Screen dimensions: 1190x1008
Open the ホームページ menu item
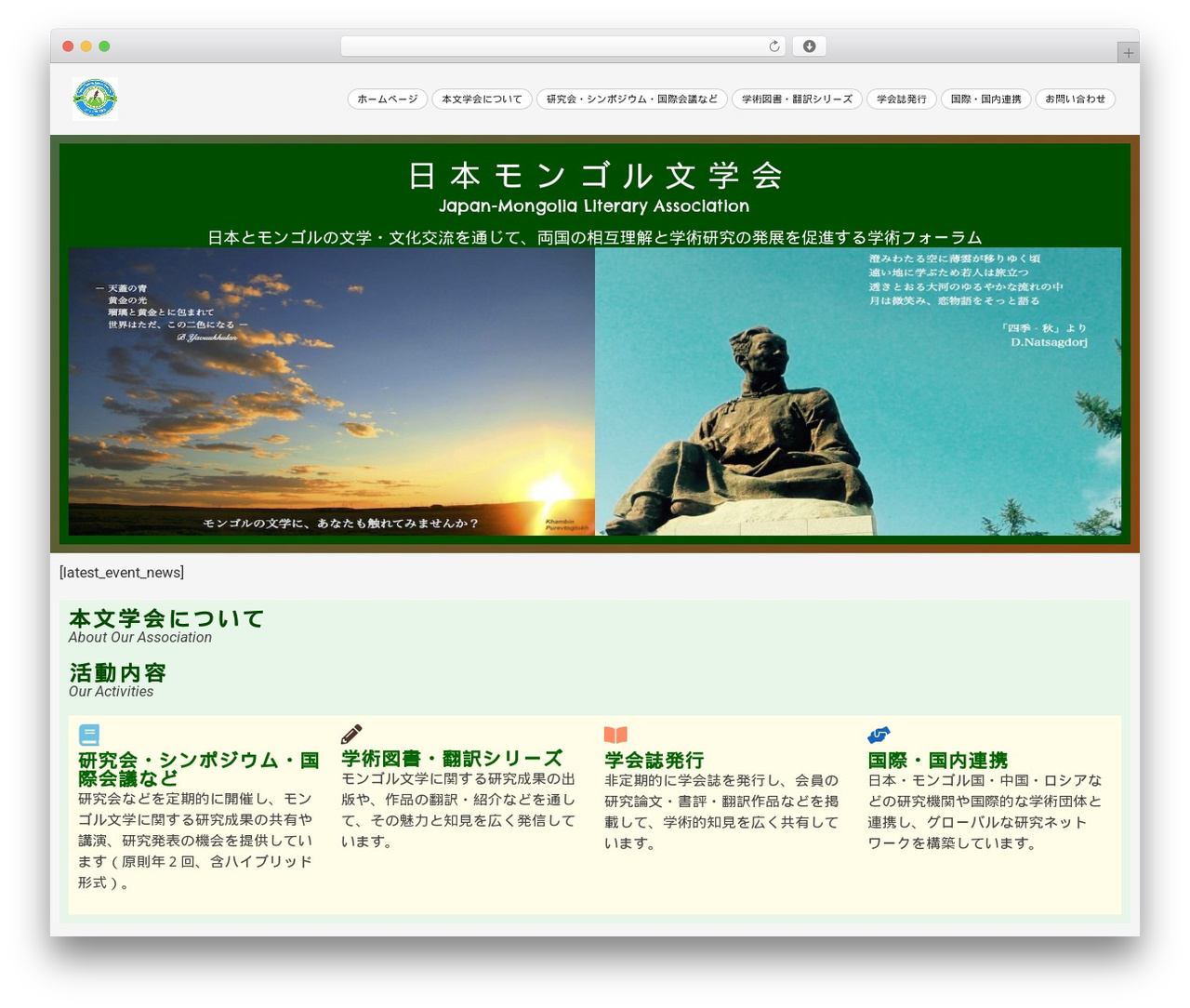pyautogui.click(x=388, y=99)
